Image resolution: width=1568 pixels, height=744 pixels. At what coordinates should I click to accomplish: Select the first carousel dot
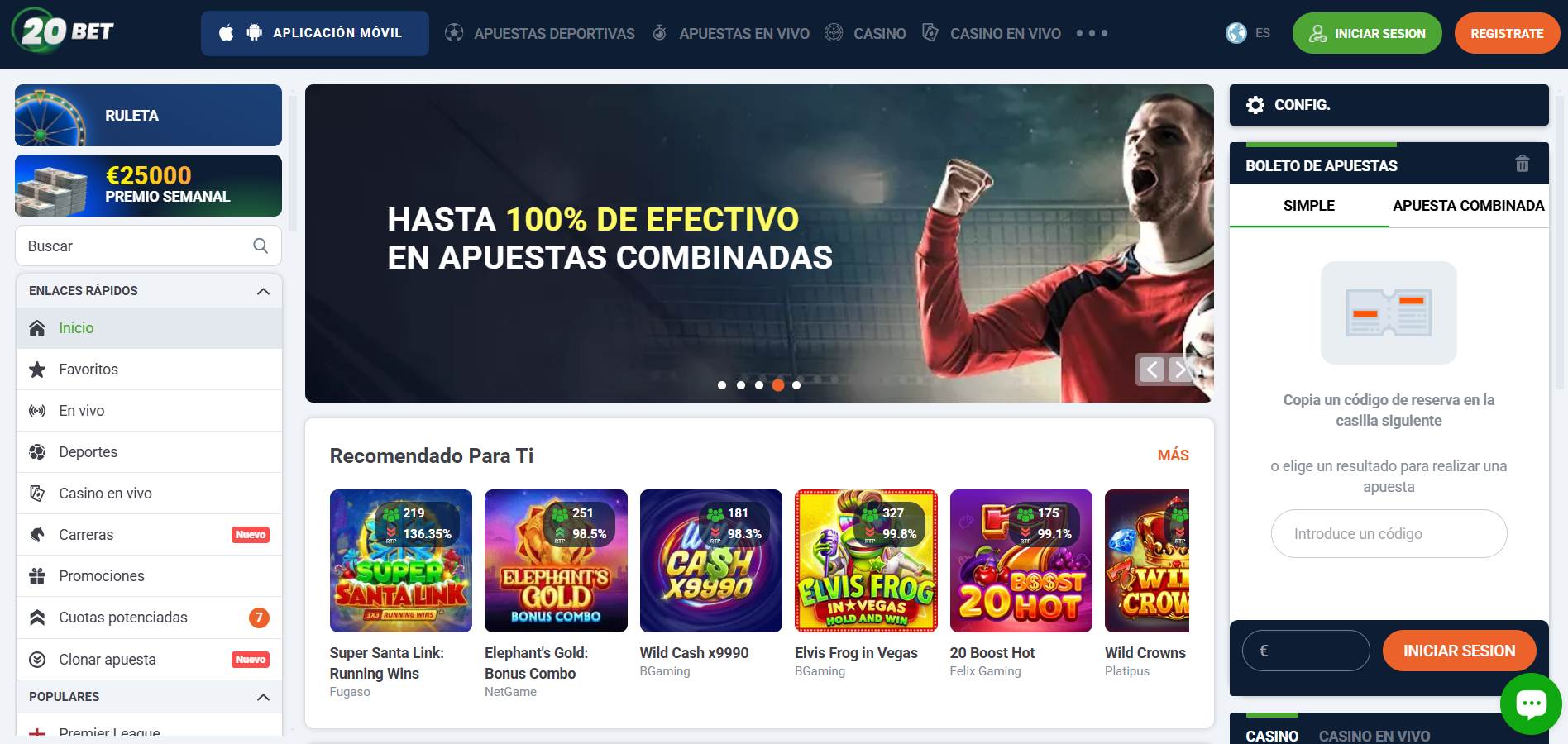[722, 385]
